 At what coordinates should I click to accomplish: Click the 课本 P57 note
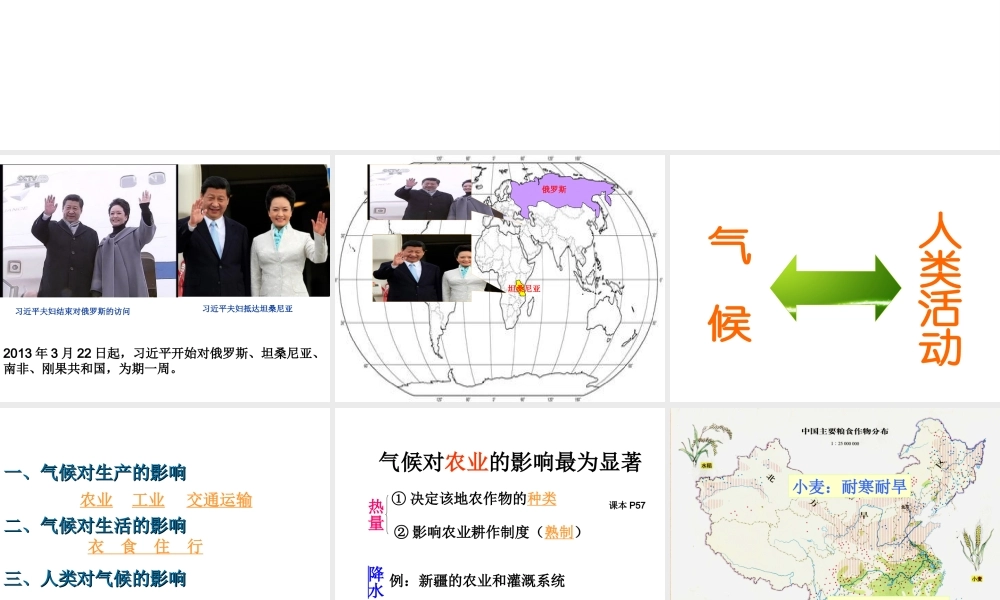(627, 505)
